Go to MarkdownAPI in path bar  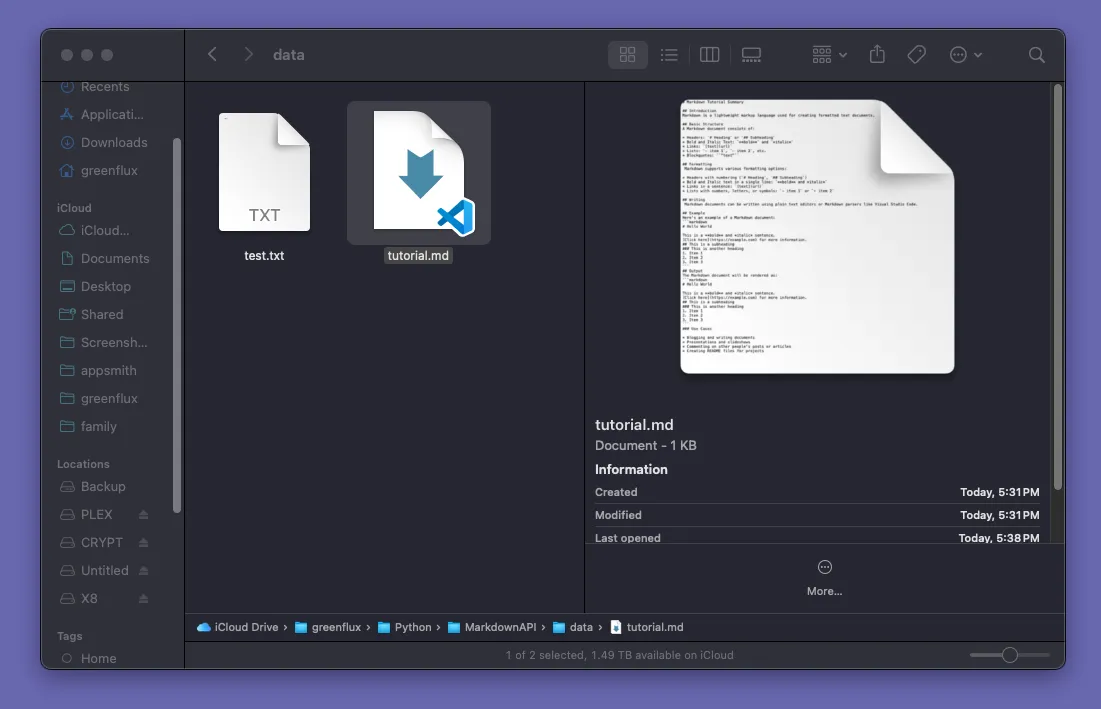pyautogui.click(x=495, y=628)
